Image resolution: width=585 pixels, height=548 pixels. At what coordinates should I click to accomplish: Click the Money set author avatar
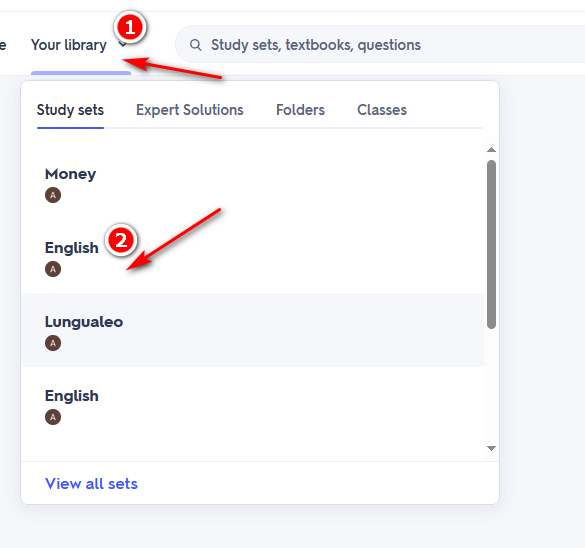point(53,195)
